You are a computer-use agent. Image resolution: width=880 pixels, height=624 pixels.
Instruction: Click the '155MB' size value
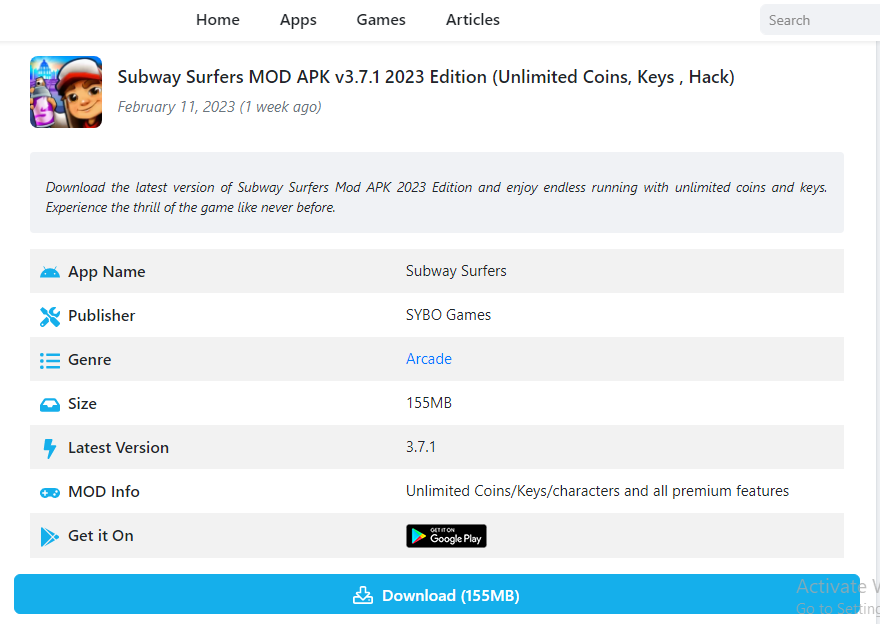click(429, 403)
